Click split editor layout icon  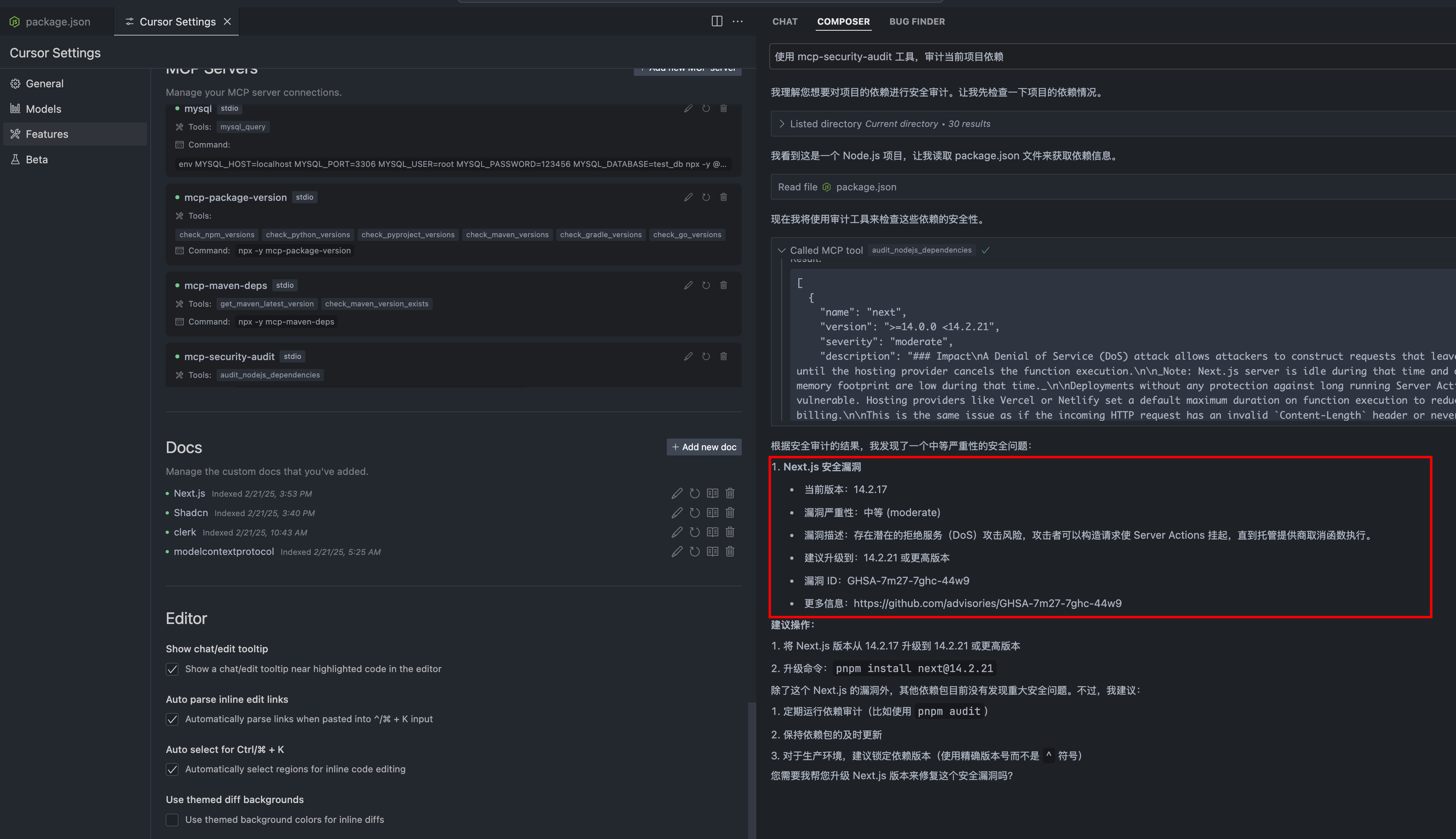716,21
